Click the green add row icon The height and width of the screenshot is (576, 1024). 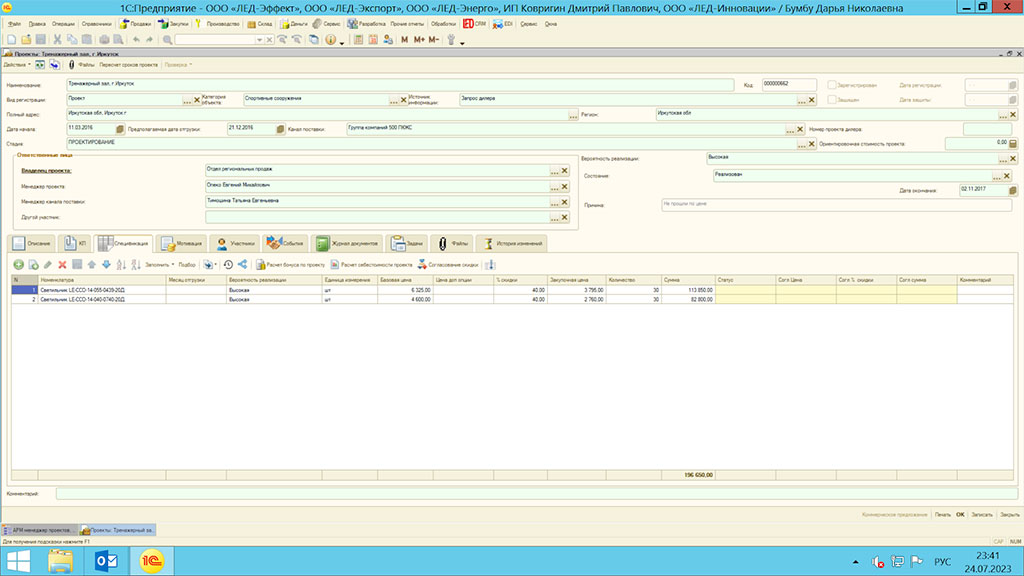click(x=18, y=264)
